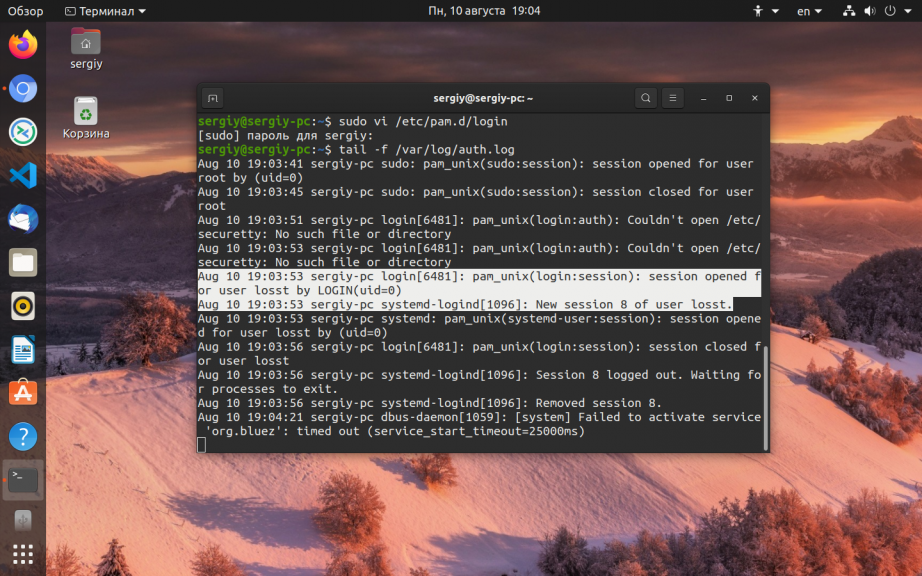This screenshot has height=576, width=922.
Task: Launch Rhythmbox music player
Action: [23, 306]
